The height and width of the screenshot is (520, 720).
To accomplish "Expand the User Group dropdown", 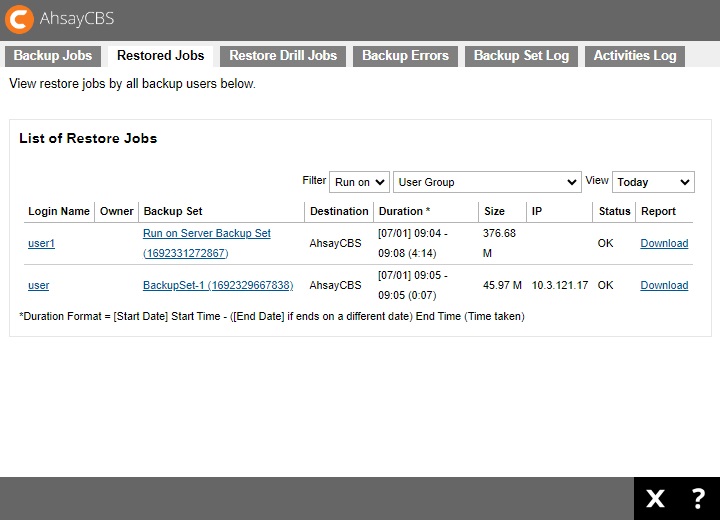I will pyautogui.click(x=487, y=182).
